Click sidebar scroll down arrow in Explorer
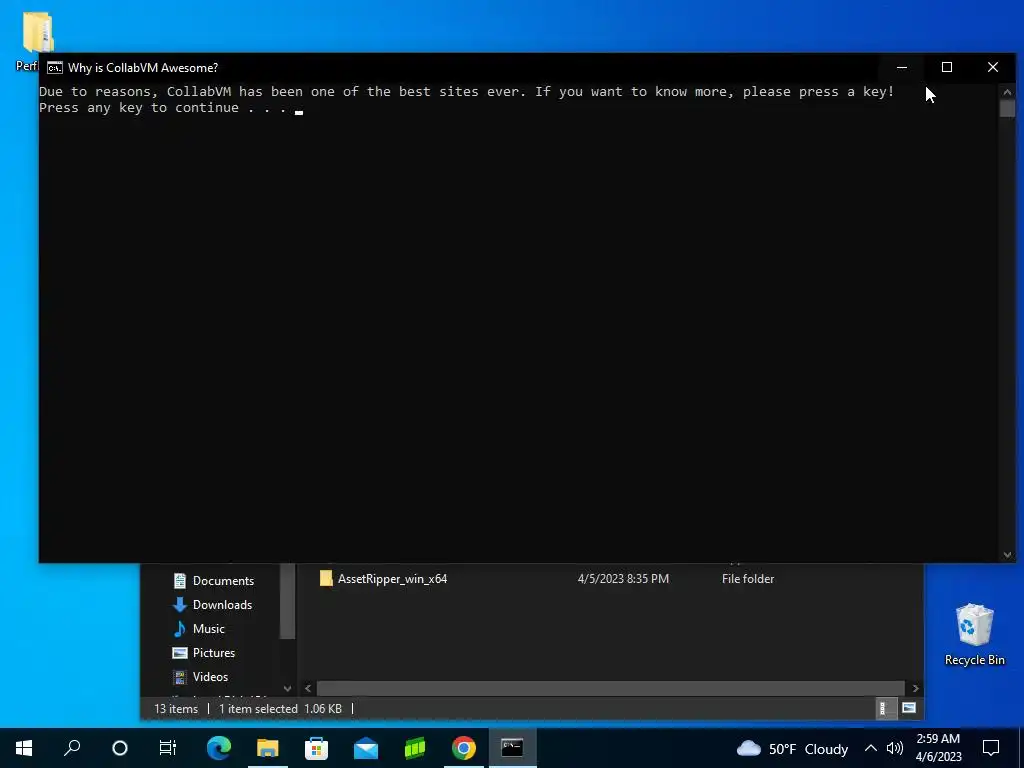The image size is (1024, 768). click(x=287, y=688)
